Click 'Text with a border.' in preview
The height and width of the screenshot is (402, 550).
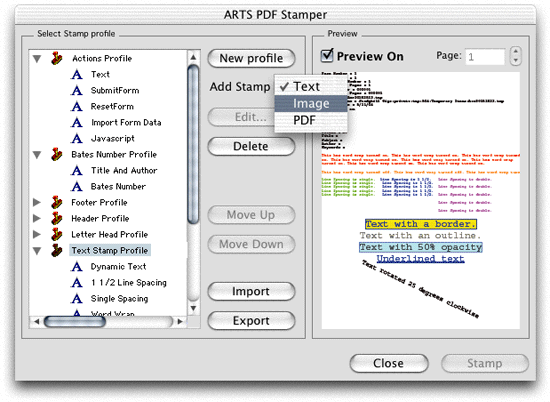coord(421,224)
